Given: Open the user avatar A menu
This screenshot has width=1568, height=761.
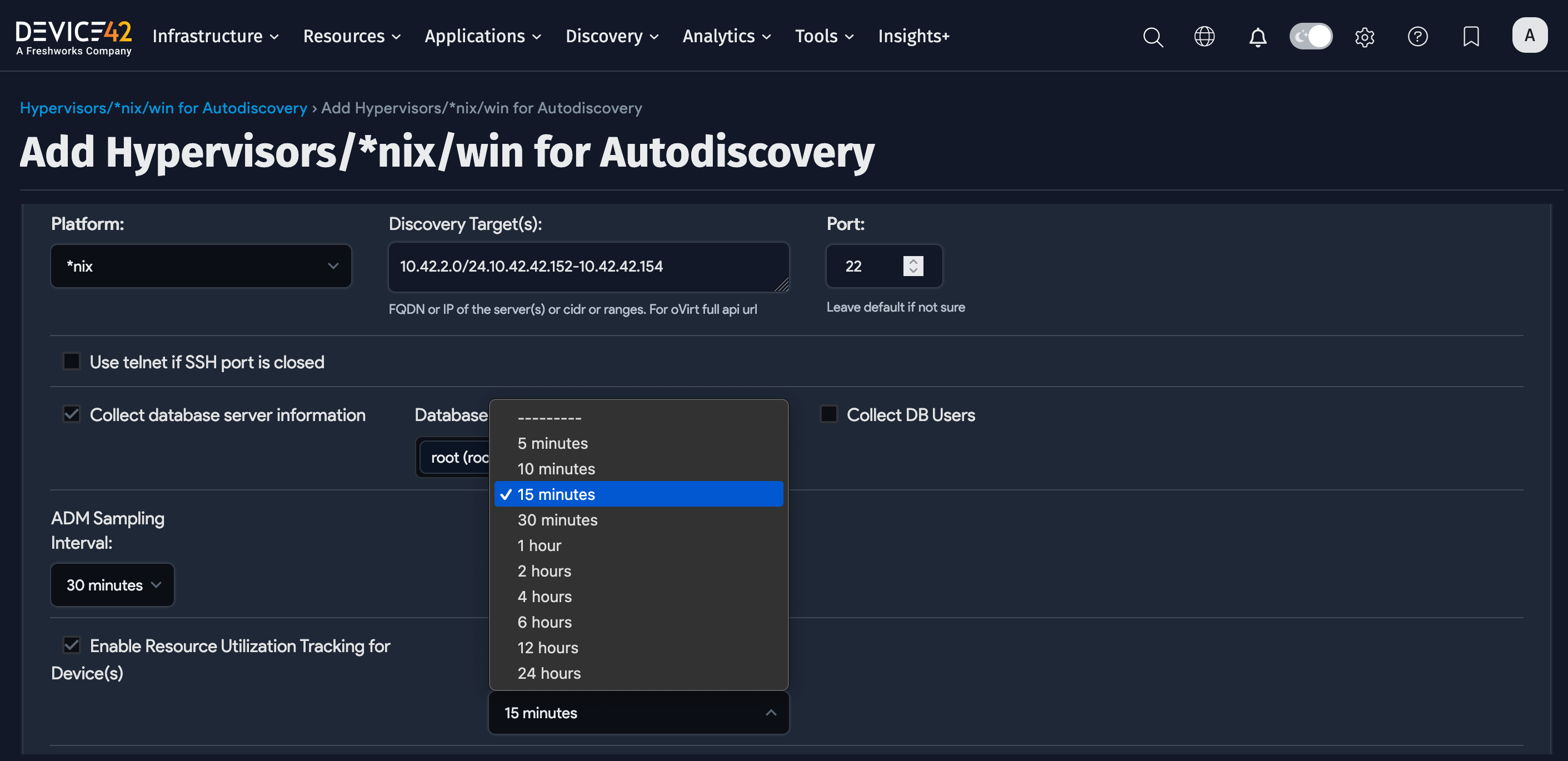Looking at the screenshot, I should pyautogui.click(x=1529, y=36).
